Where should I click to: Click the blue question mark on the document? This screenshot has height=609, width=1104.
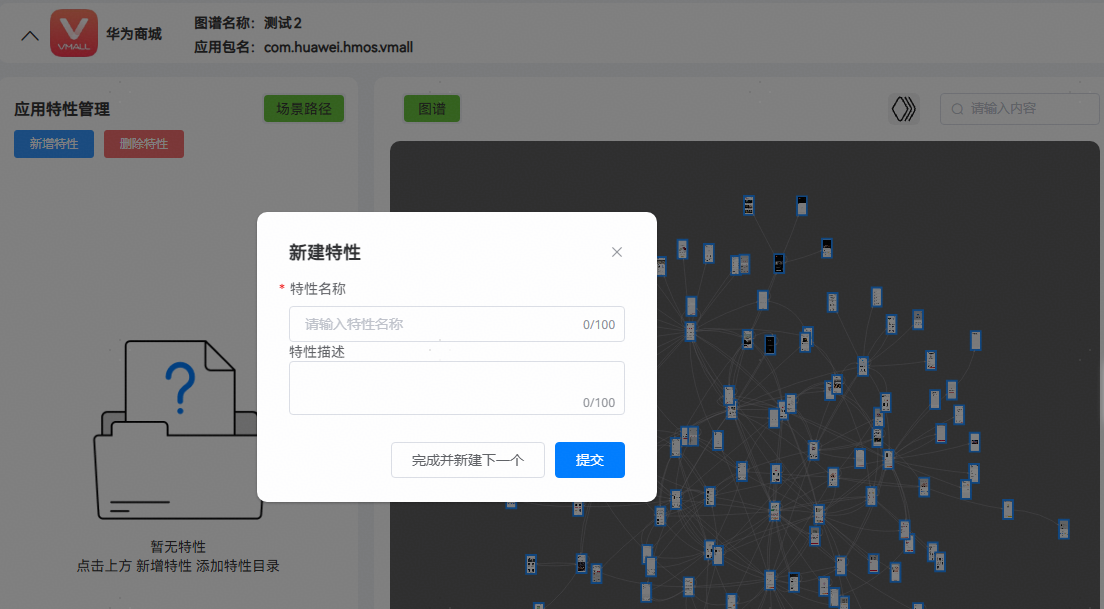pyautogui.click(x=180, y=388)
